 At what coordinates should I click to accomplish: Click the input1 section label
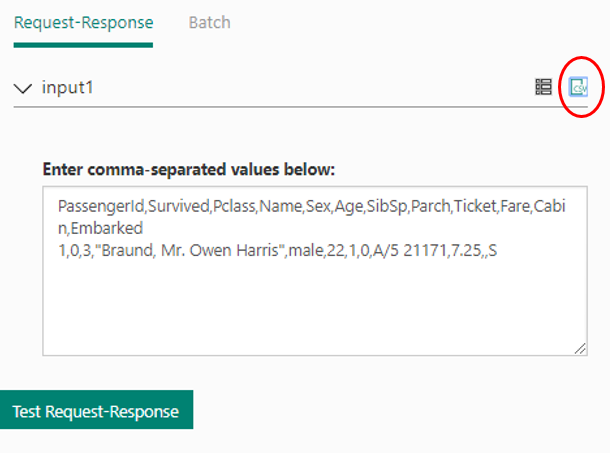[x=68, y=88]
